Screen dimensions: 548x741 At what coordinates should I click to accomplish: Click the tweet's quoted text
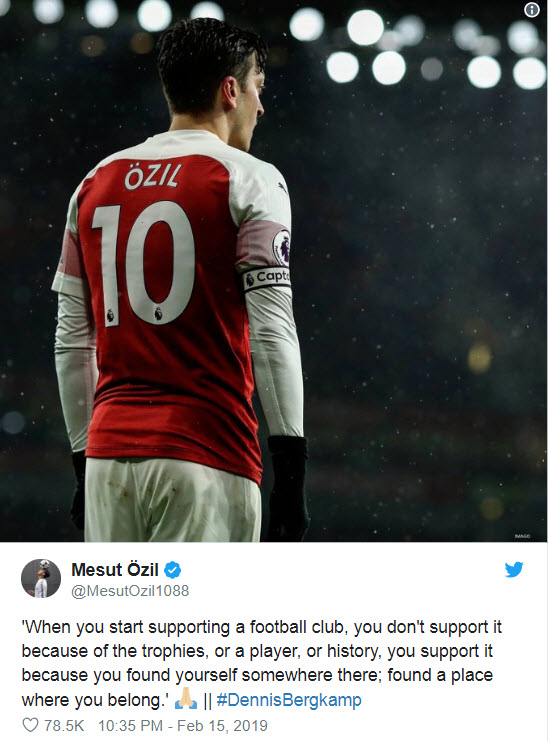[x=261, y=663]
